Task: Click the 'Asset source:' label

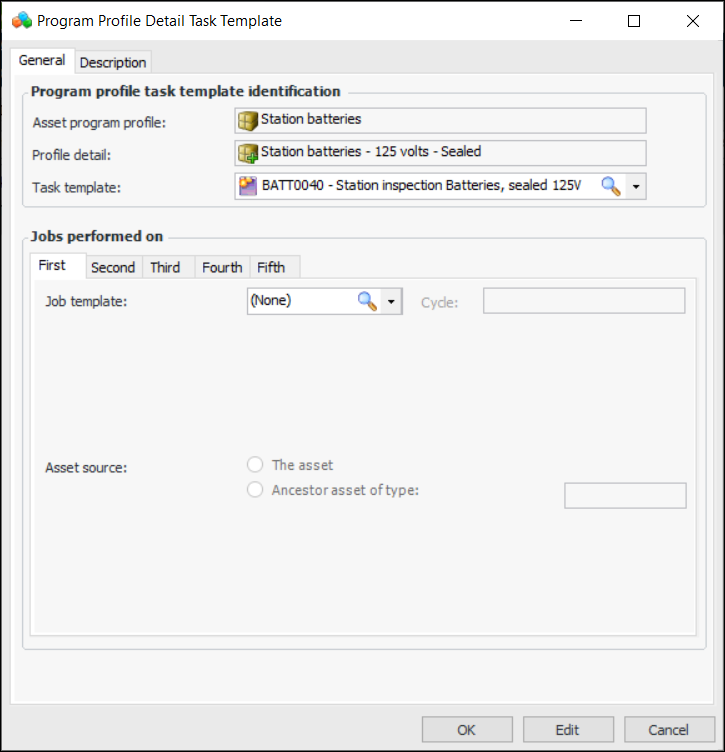Action: point(86,468)
